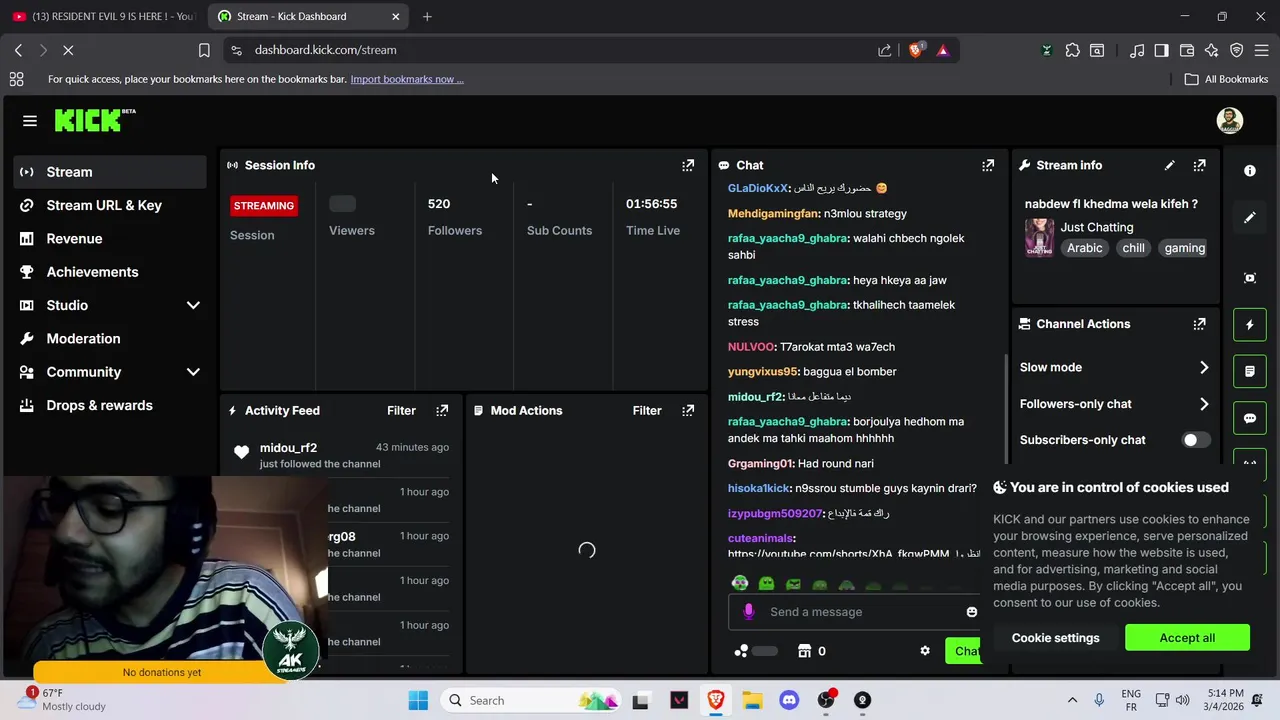Click the green Chat send button
The width and height of the screenshot is (1280, 720).
pos(963,651)
